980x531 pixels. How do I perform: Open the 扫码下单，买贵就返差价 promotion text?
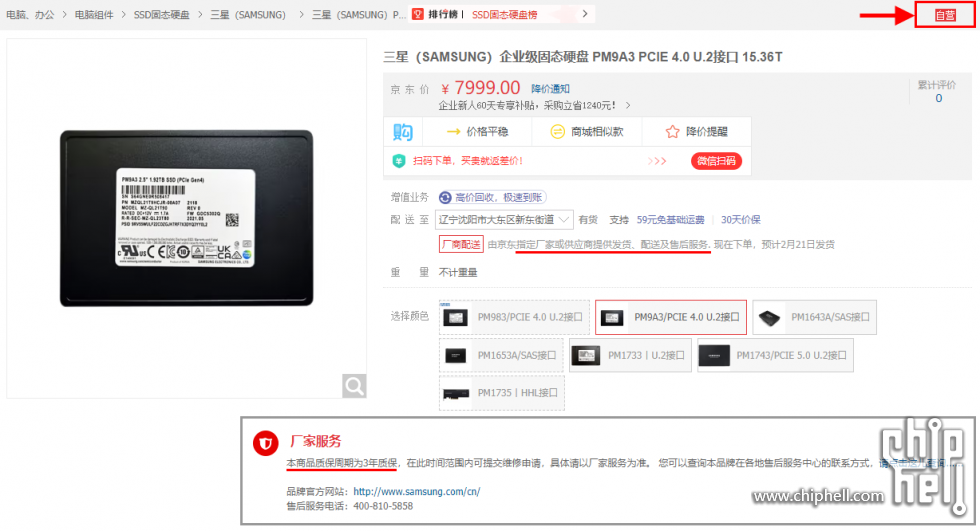(x=468, y=161)
